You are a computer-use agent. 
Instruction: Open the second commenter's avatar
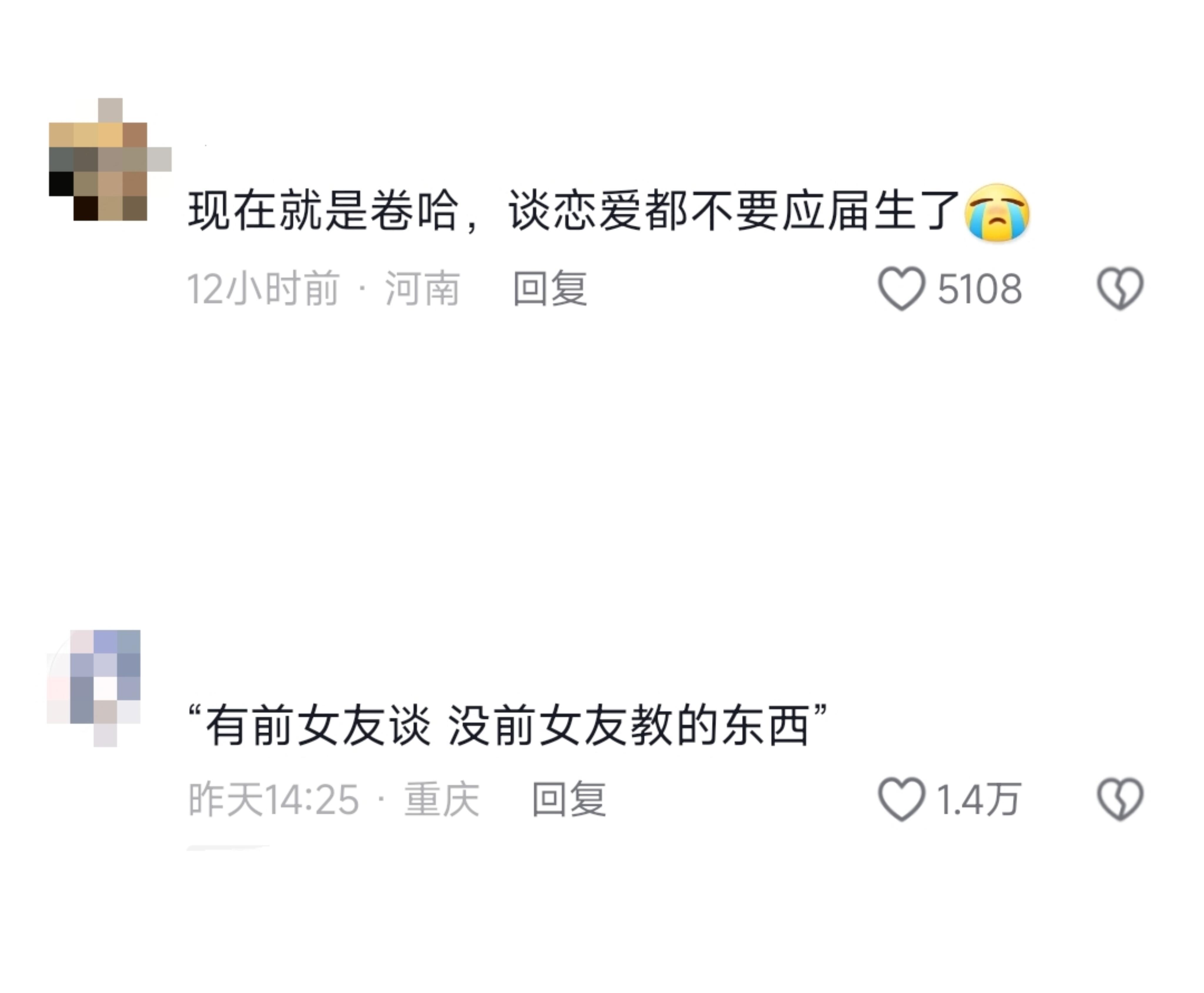pyautogui.click(x=94, y=688)
